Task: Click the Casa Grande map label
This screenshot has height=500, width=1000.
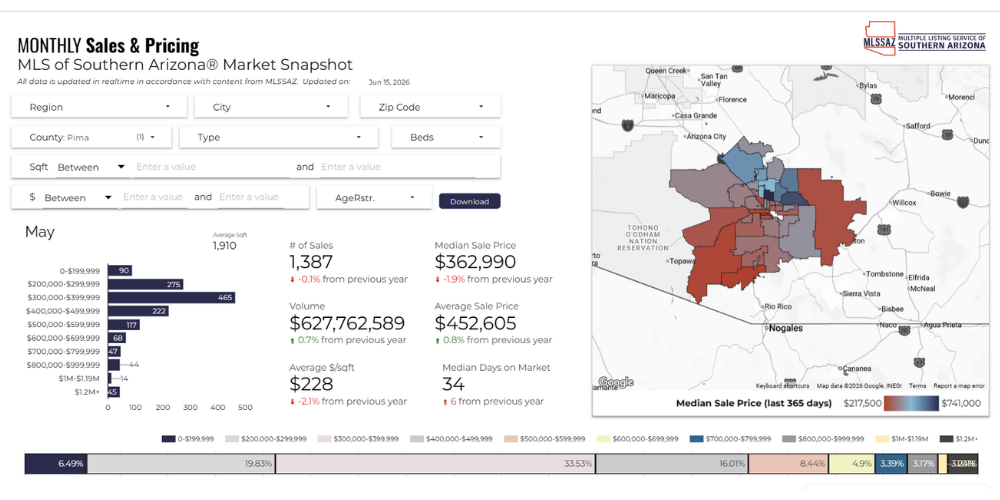Action: point(696,116)
